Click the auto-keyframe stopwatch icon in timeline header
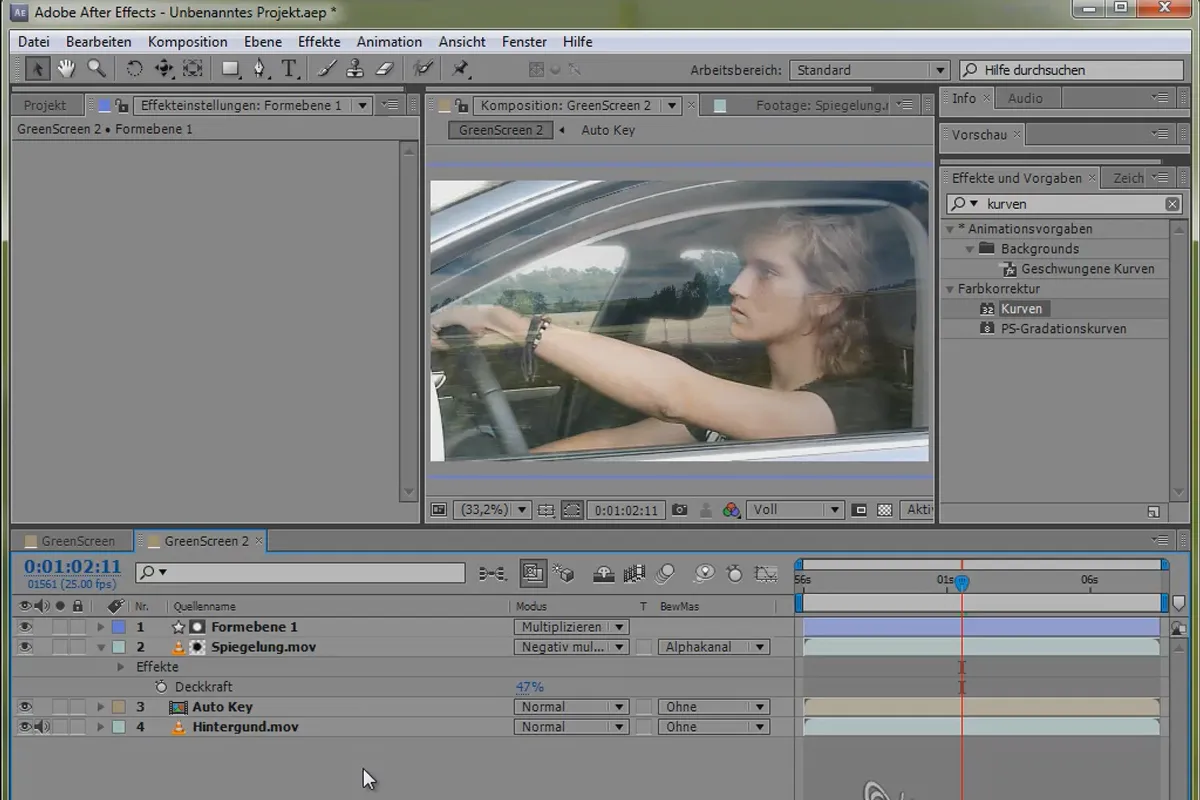The width and height of the screenshot is (1200, 800). 735,573
